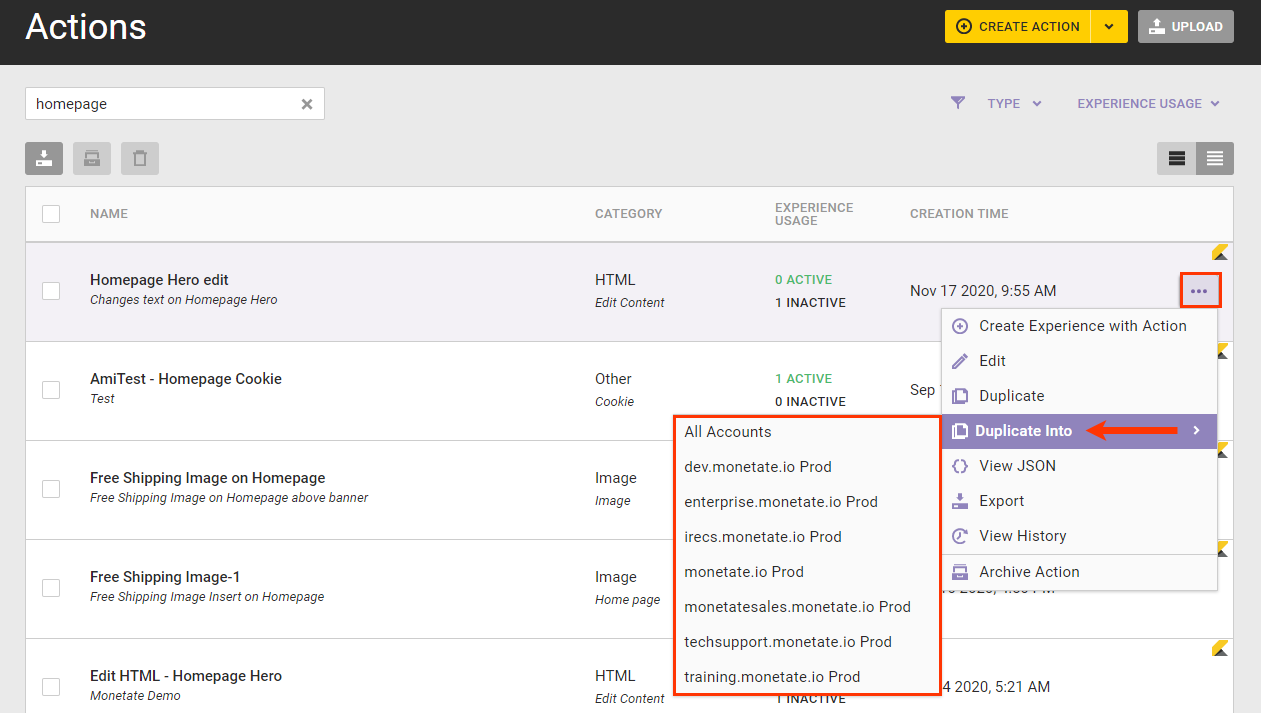This screenshot has width=1261, height=713.
Task: Click into the homepage search field
Action: click(x=160, y=104)
